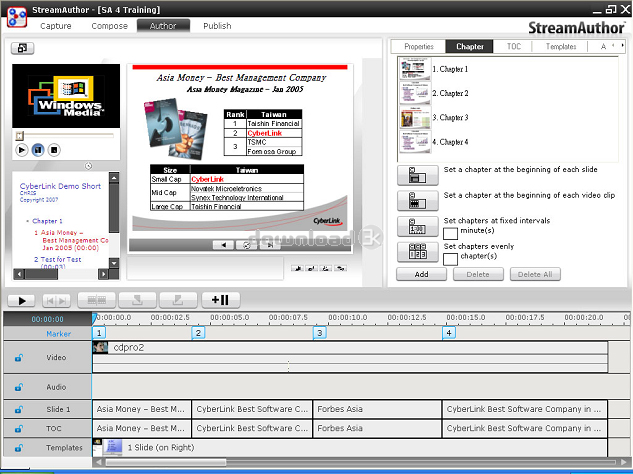Start timeline playback with the play button
The image size is (633, 474).
click(21, 300)
